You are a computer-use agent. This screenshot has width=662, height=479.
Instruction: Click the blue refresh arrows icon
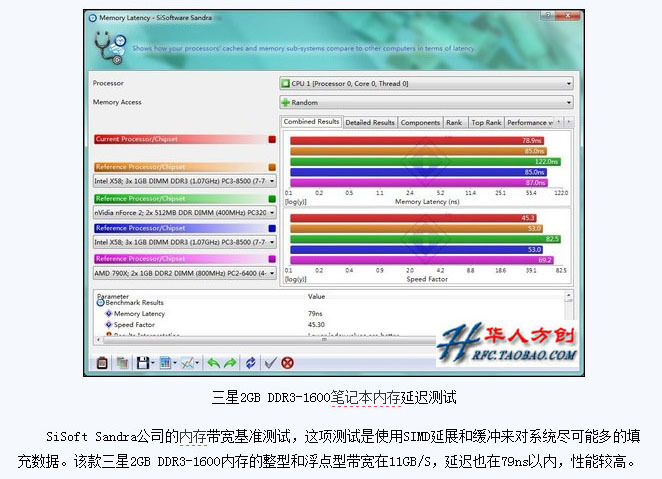[x=251, y=363]
